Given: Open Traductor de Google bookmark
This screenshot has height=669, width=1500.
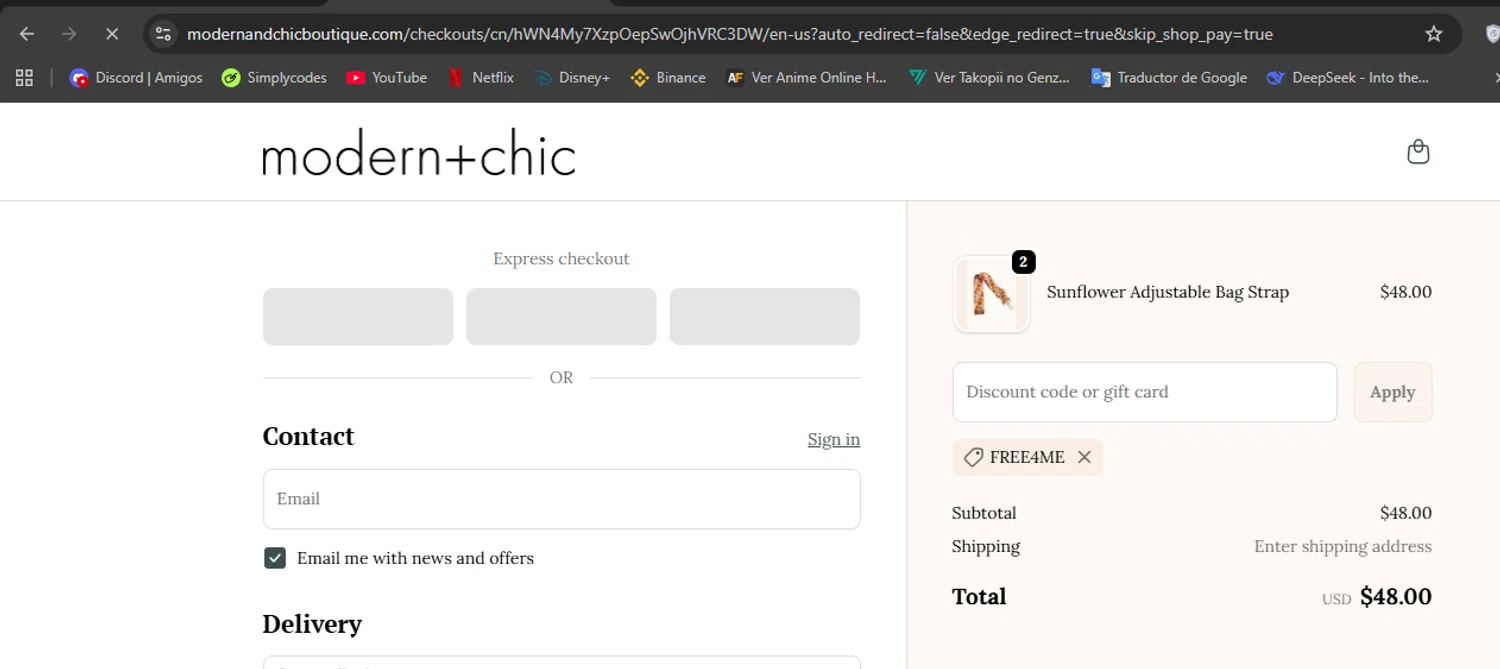Looking at the screenshot, I should pos(1169,77).
